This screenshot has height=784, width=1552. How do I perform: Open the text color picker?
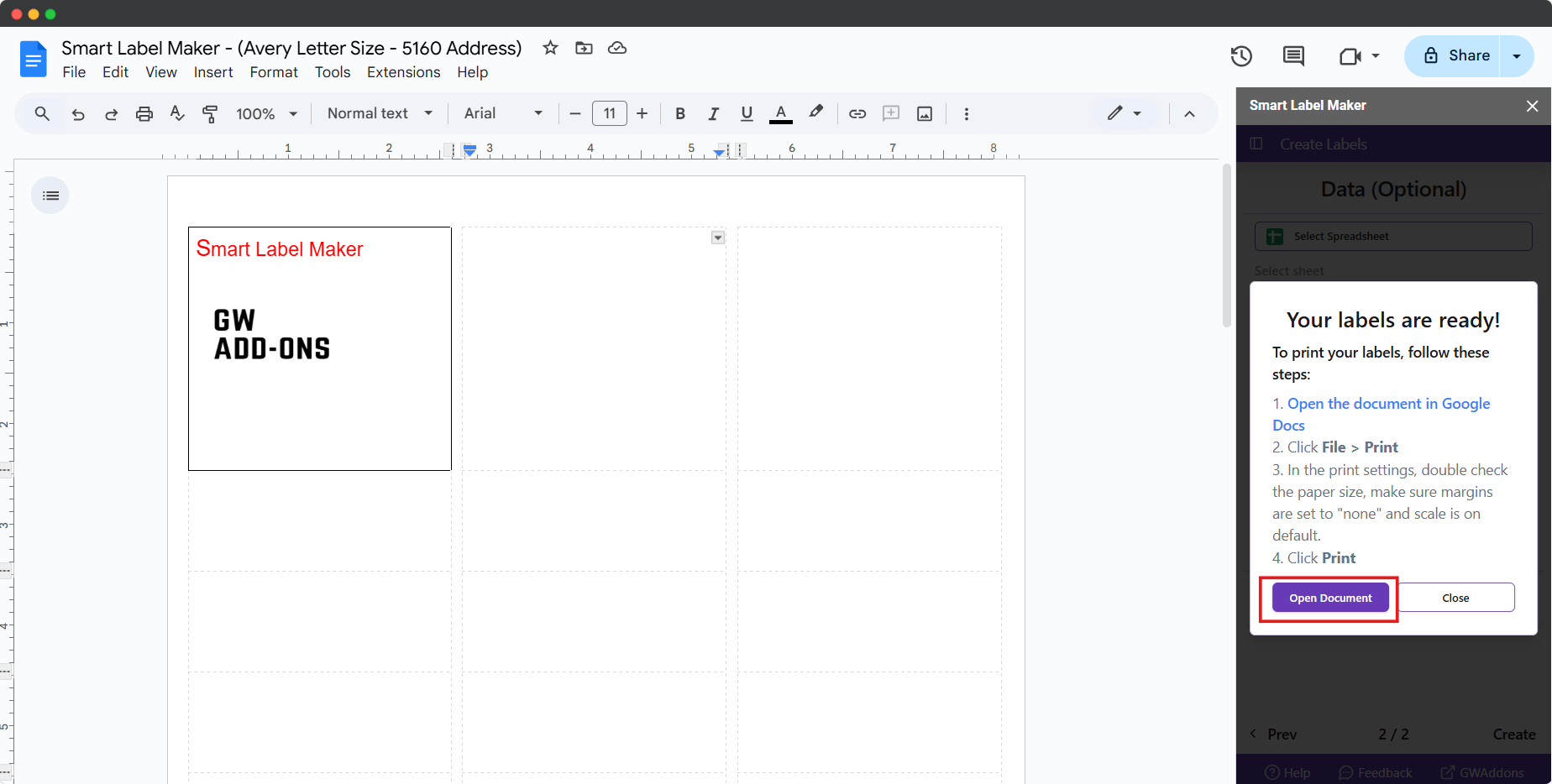pyautogui.click(x=781, y=113)
